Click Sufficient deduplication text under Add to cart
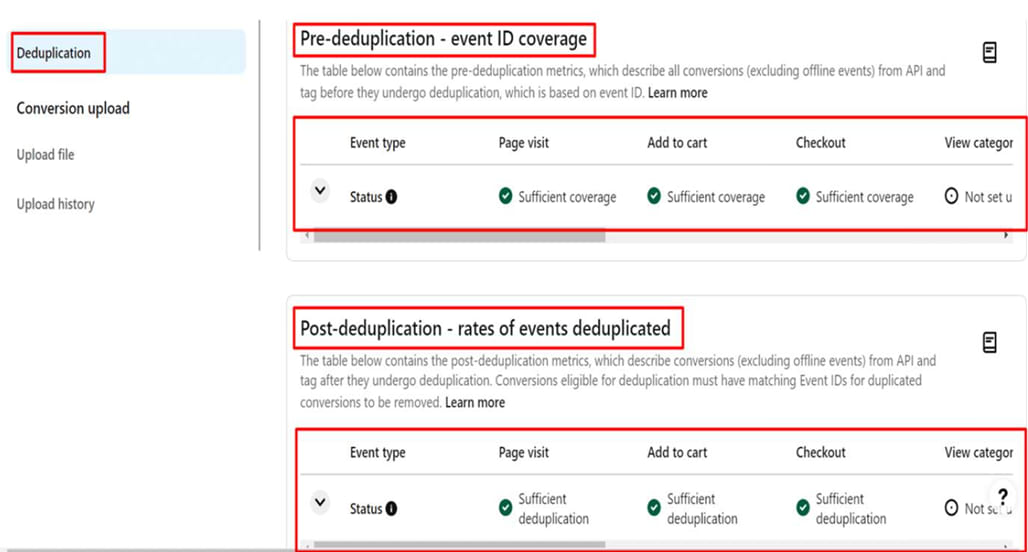This screenshot has height=552, width=1028. [x=702, y=509]
